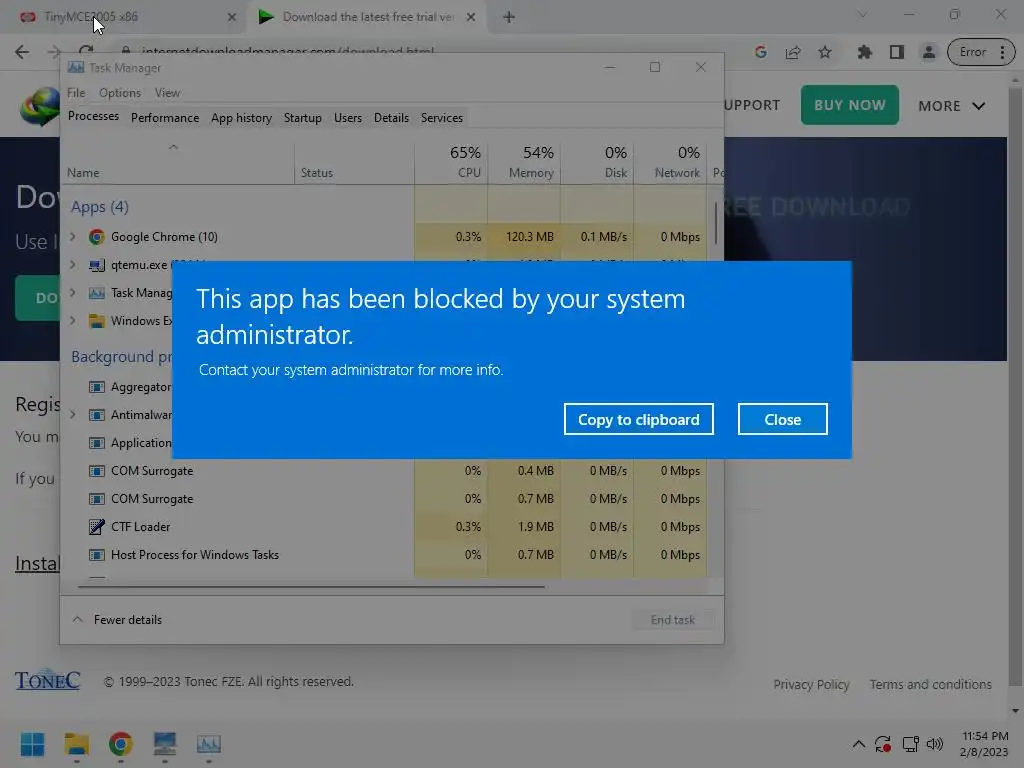The height and width of the screenshot is (768, 1024).
Task: Click Chrome back arrow
Action: coord(22,52)
